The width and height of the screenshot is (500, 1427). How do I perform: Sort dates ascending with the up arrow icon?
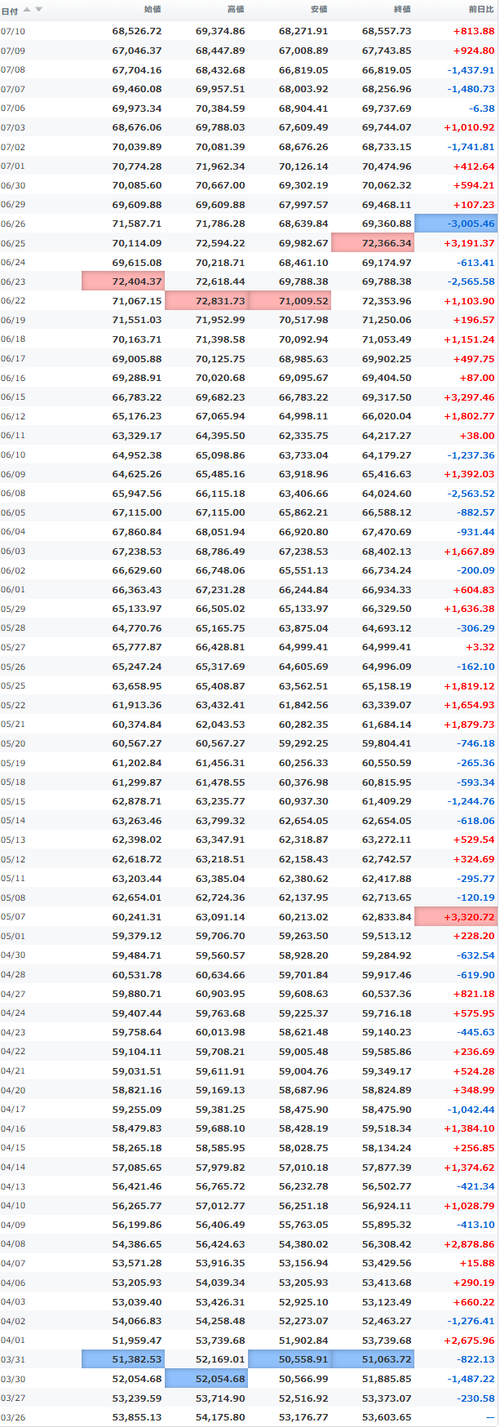pos(26,10)
